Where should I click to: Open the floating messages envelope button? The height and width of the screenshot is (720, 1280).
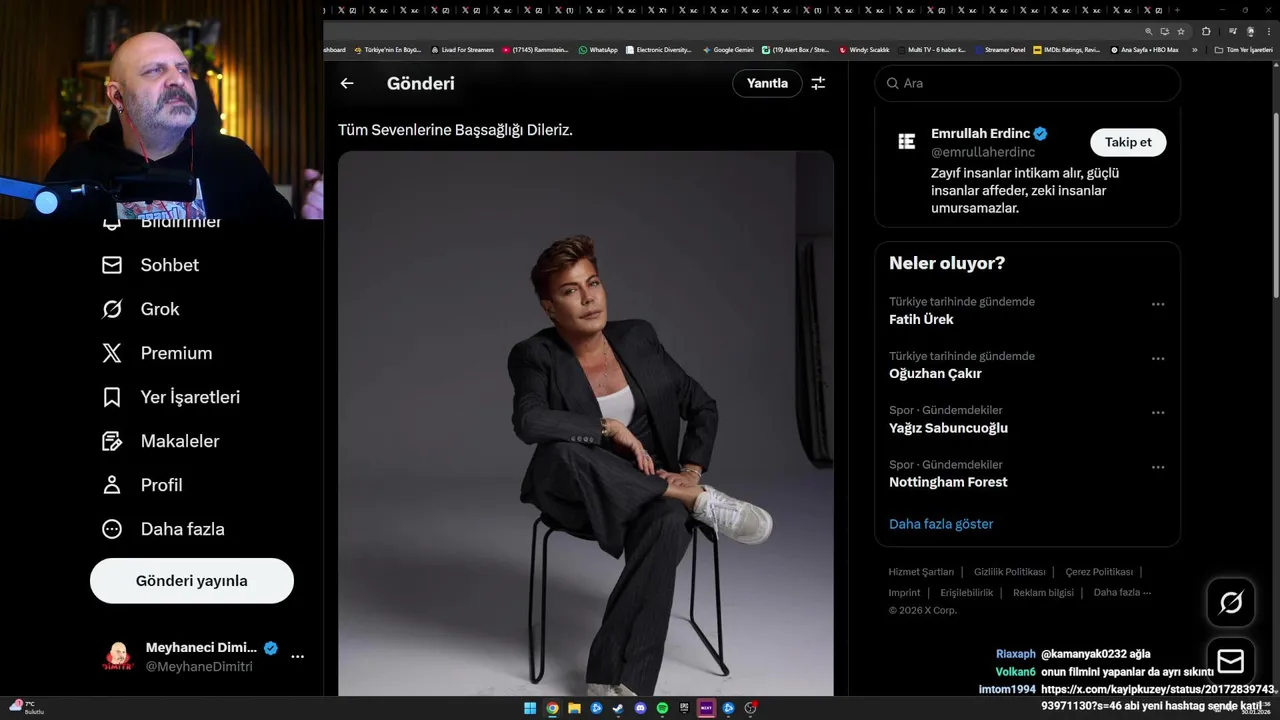pos(1231,661)
